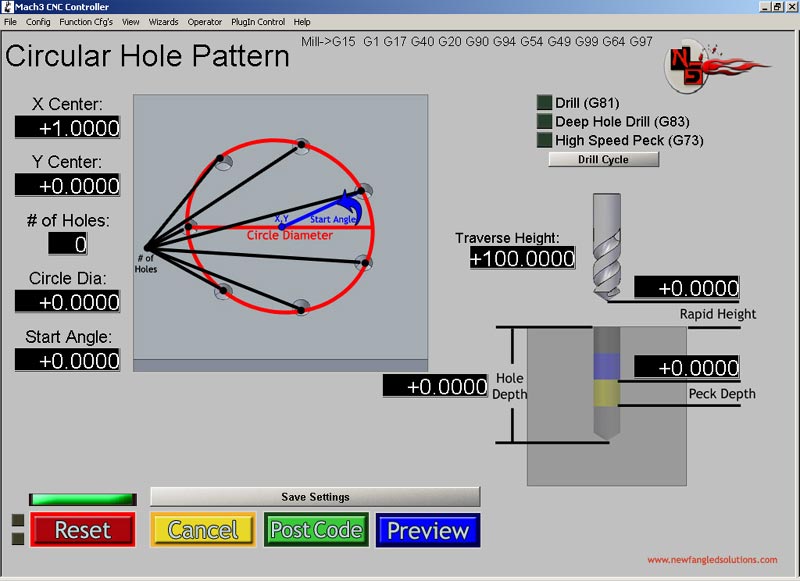Click the hole depth cross-section illustration
800x581 pixels.
coord(606,406)
